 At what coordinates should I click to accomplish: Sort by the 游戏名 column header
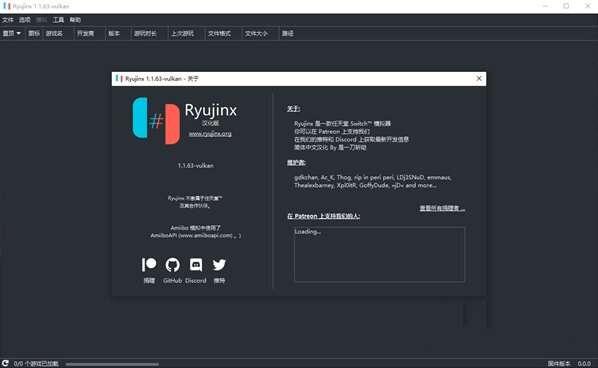click(54, 34)
